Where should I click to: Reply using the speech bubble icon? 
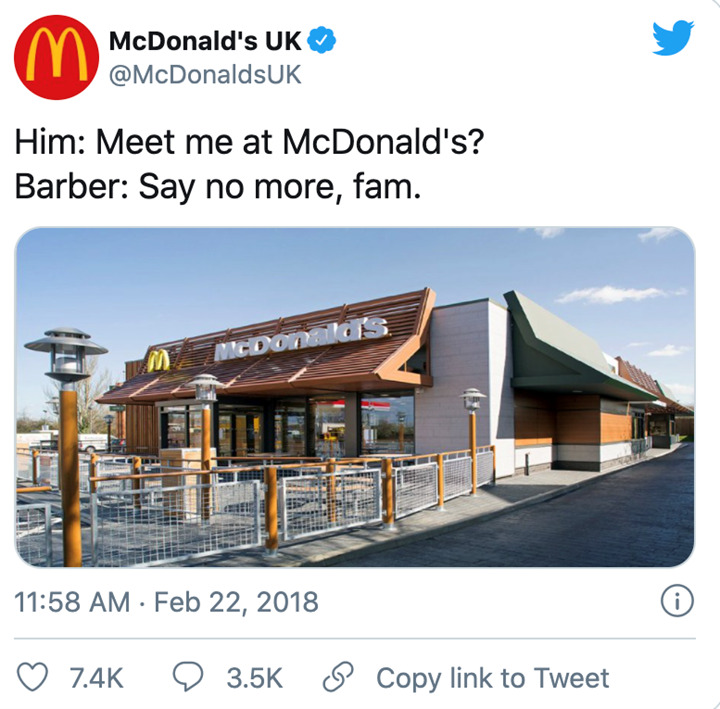(188, 677)
